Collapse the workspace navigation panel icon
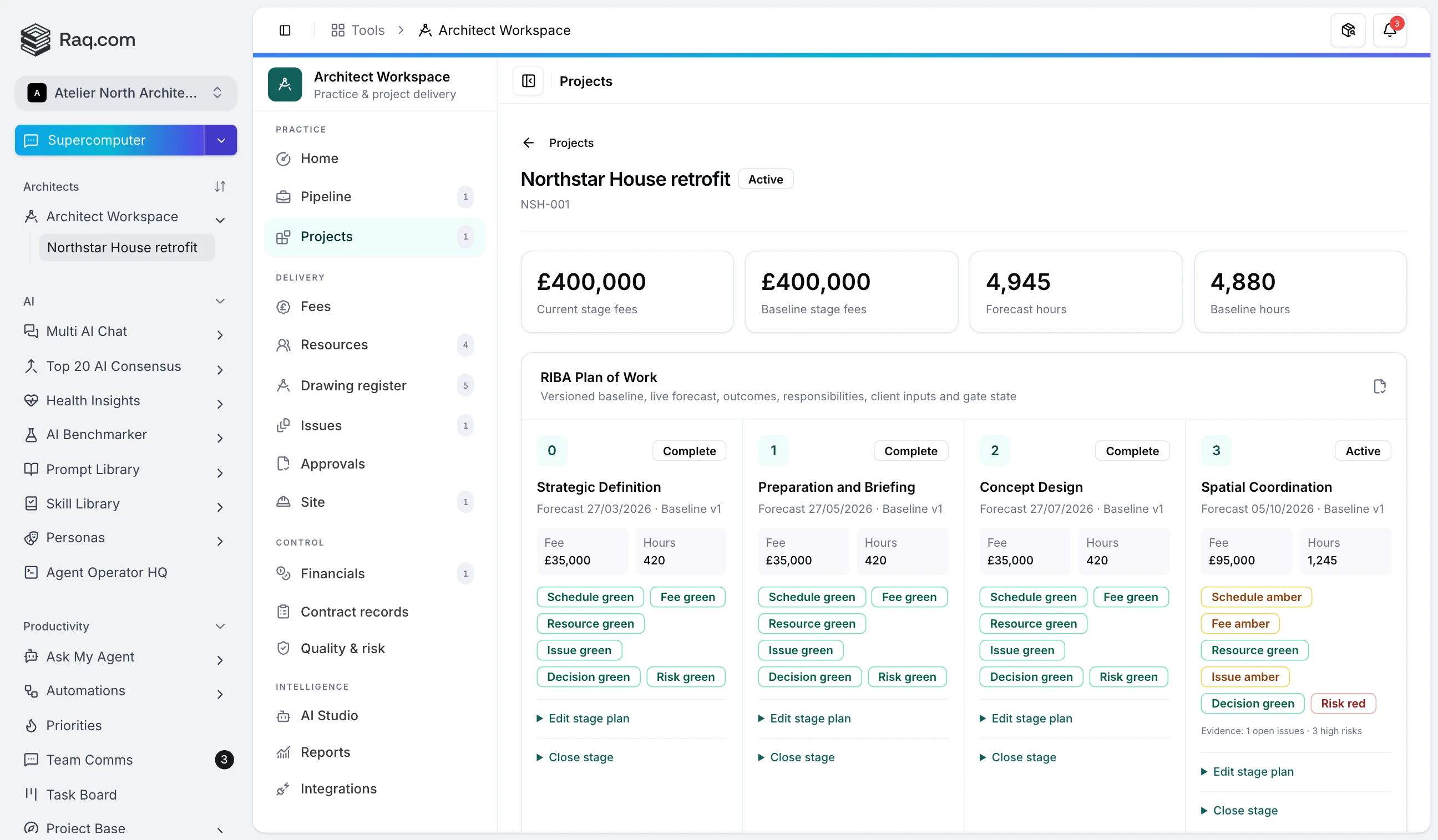This screenshot has width=1438, height=840. [528, 81]
